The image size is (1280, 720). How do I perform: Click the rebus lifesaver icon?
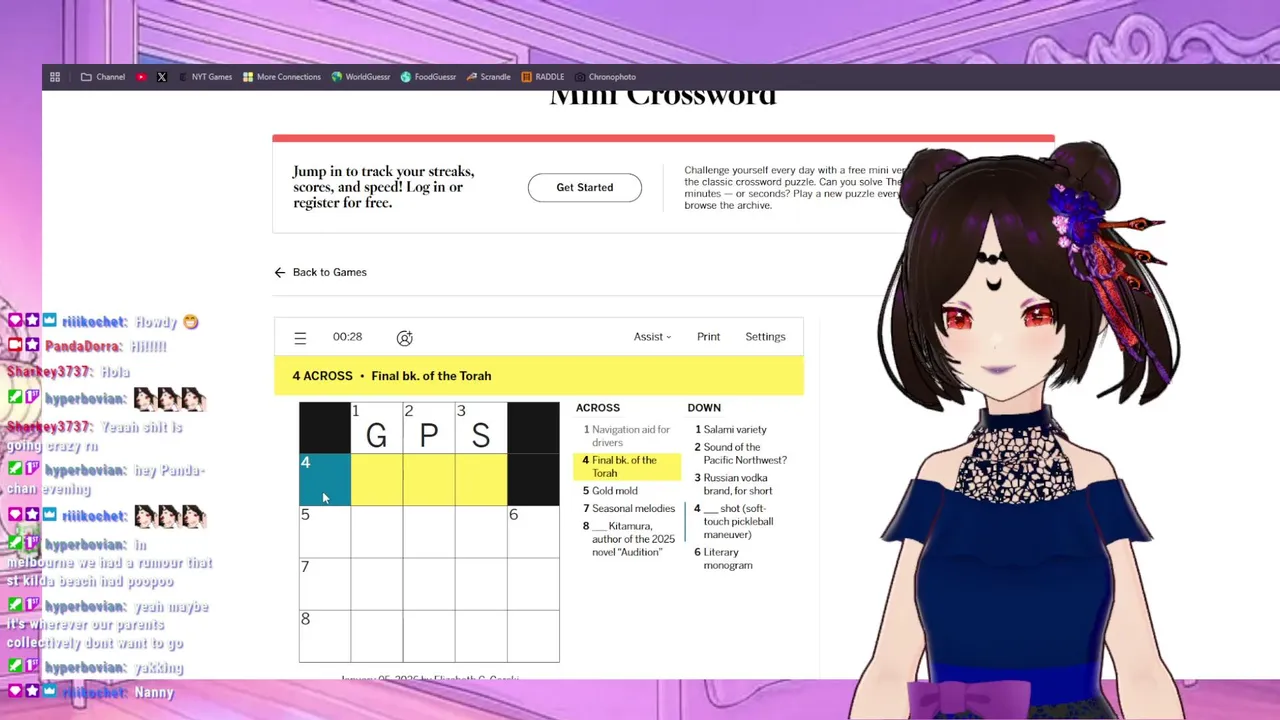pyautogui.click(x=404, y=338)
